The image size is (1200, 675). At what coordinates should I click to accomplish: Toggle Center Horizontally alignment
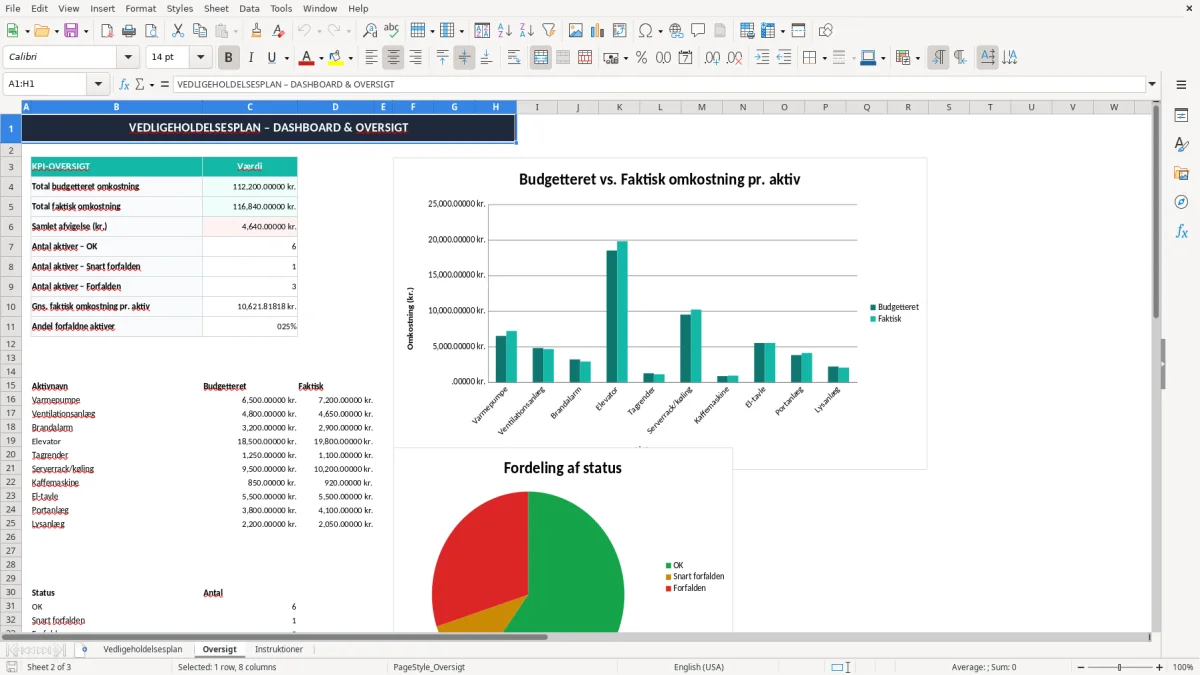pos(394,58)
